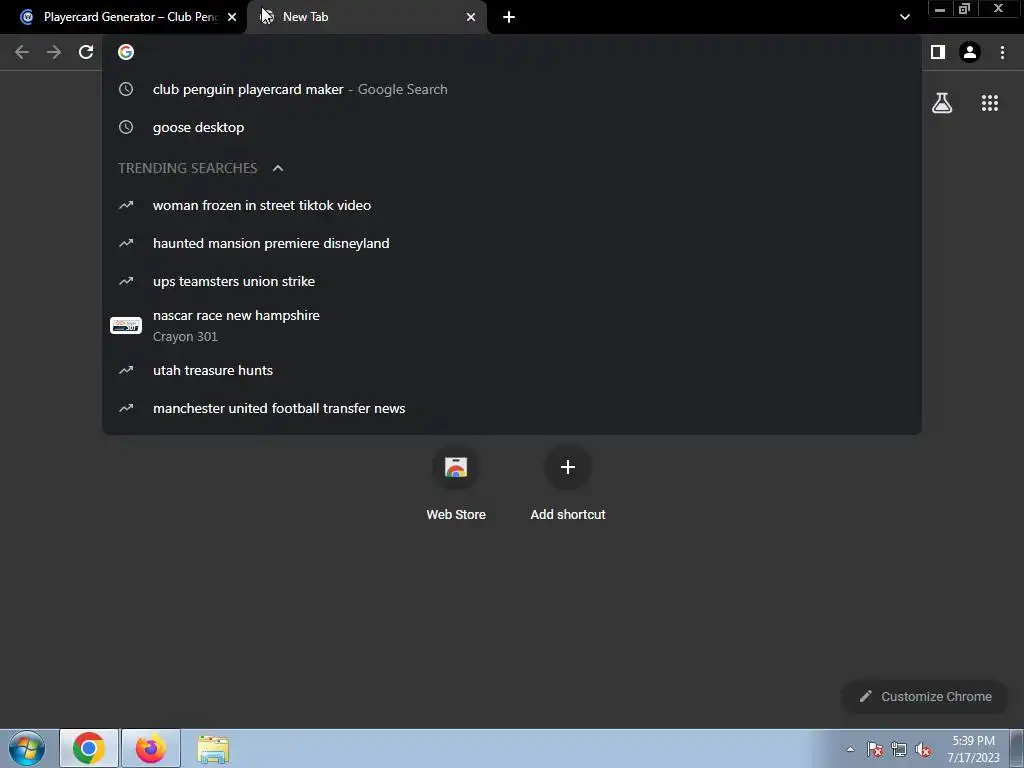Go back with the browser back arrow

pyautogui.click(x=22, y=52)
